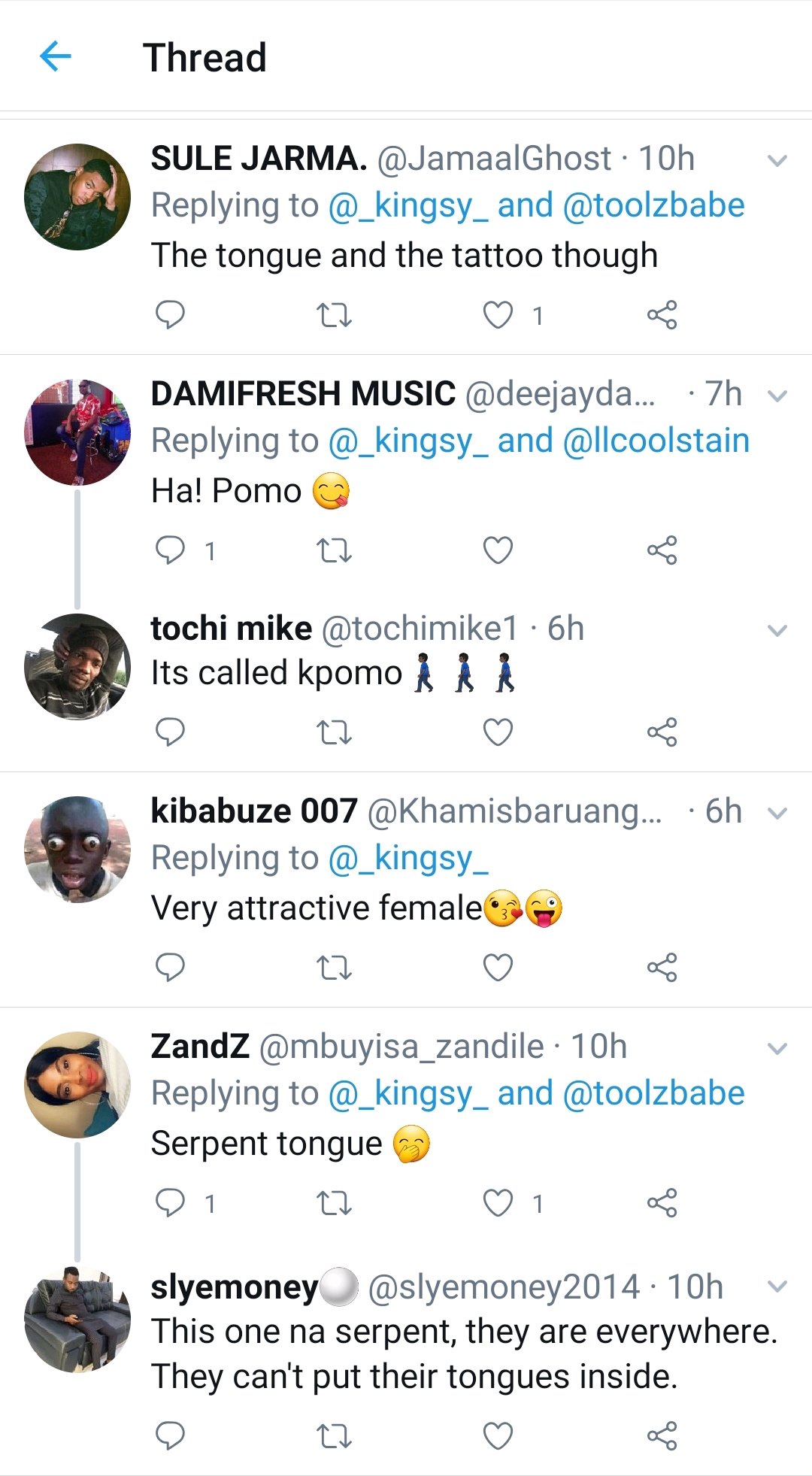Open kibabuze 007's avatar
Image resolution: width=812 pixels, height=1476 pixels.
(x=77, y=849)
